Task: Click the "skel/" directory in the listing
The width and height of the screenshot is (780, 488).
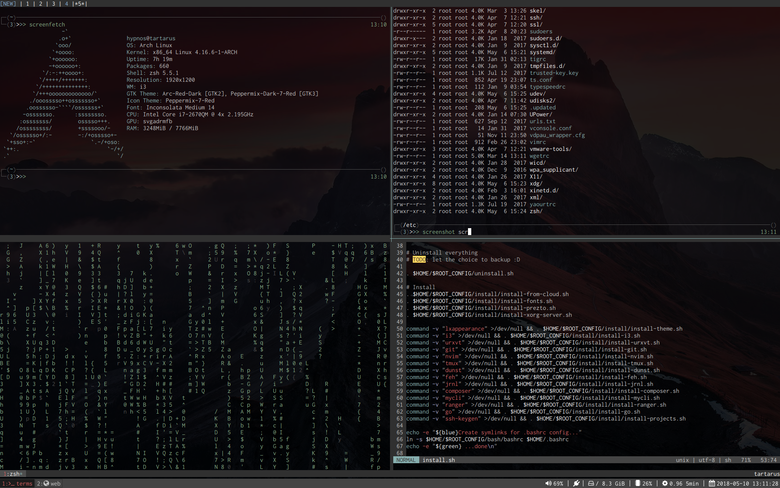Action: tap(538, 10)
